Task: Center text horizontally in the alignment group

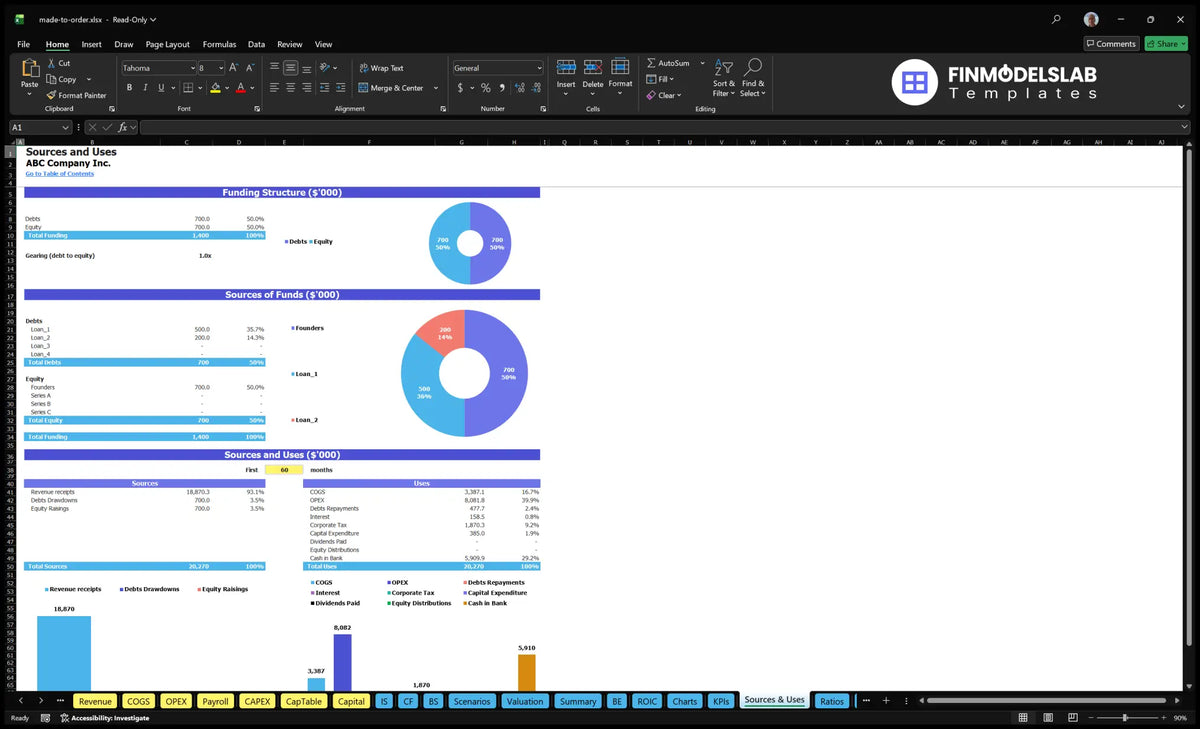Action: coord(290,88)
